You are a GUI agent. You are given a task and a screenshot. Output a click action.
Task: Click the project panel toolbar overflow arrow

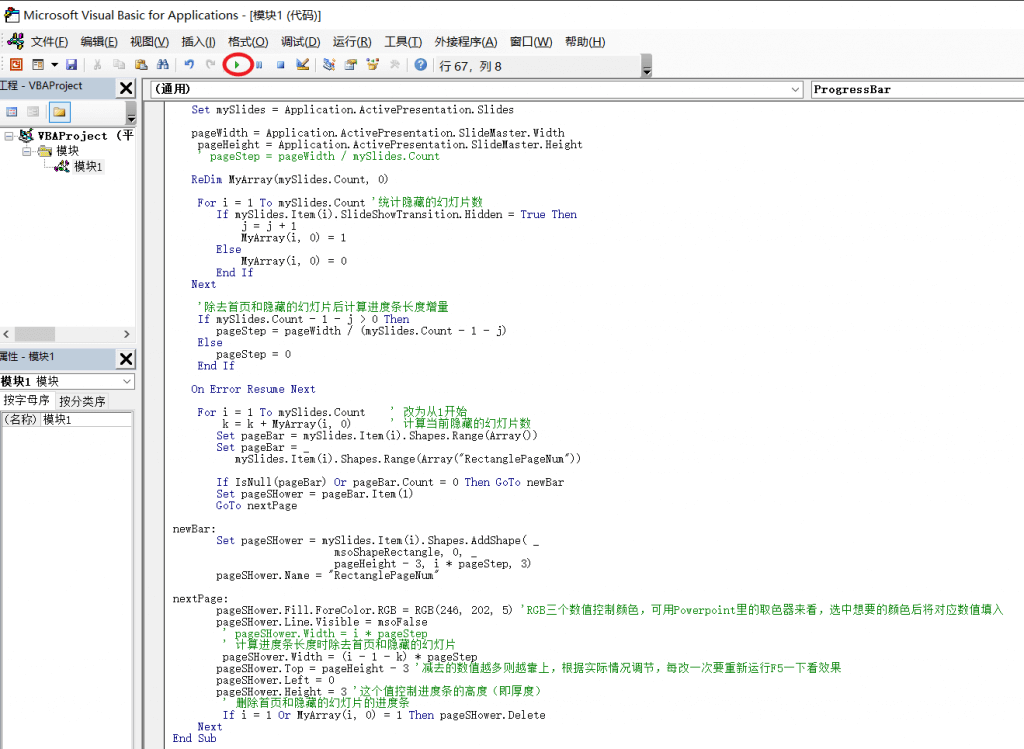(x=131, y=114)
